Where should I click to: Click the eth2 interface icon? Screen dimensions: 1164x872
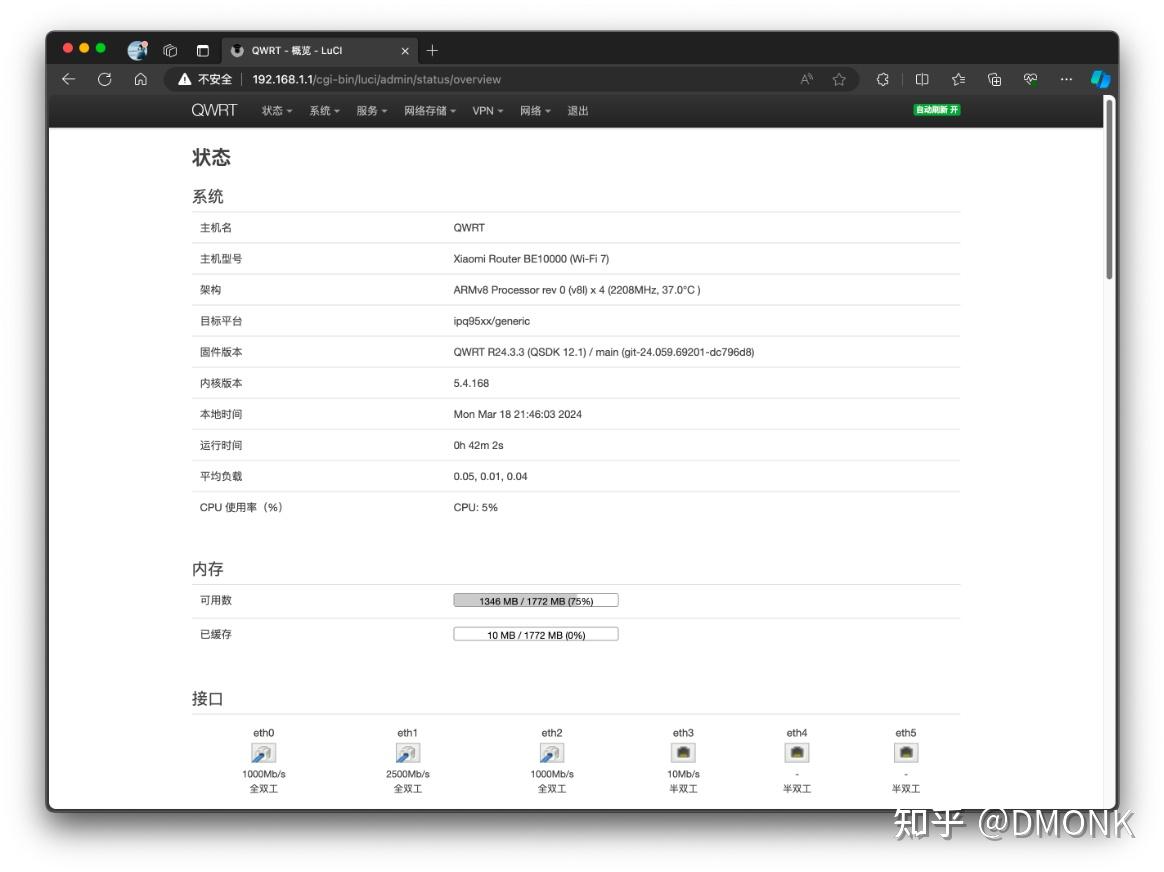552,752
